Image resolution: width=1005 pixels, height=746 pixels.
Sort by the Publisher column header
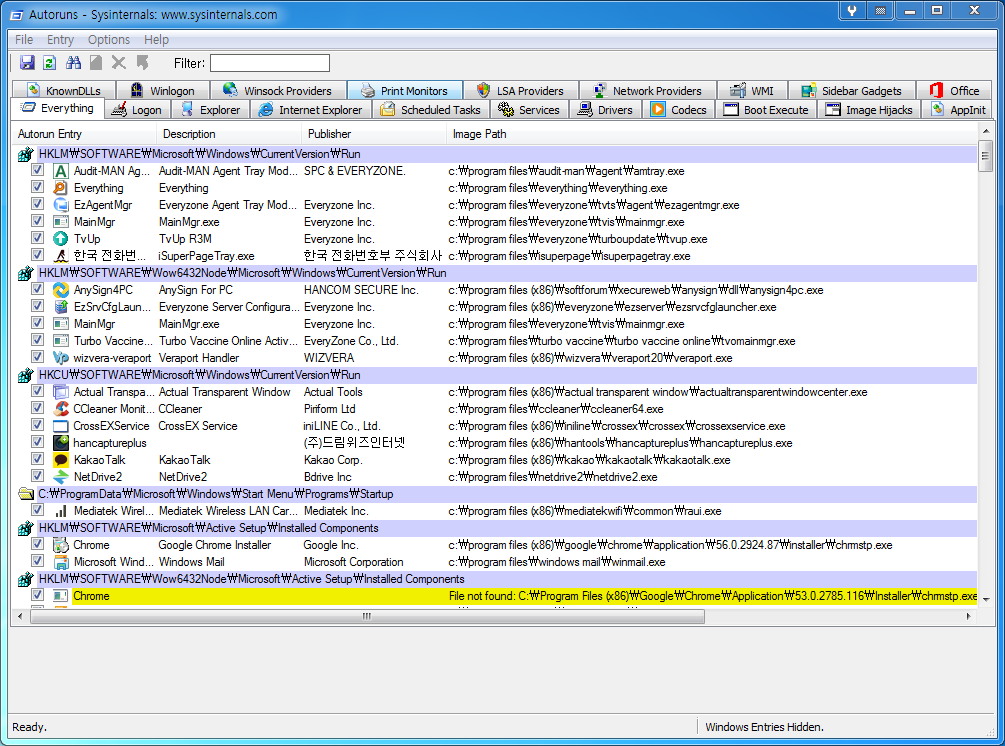click(x=374, y=134)
